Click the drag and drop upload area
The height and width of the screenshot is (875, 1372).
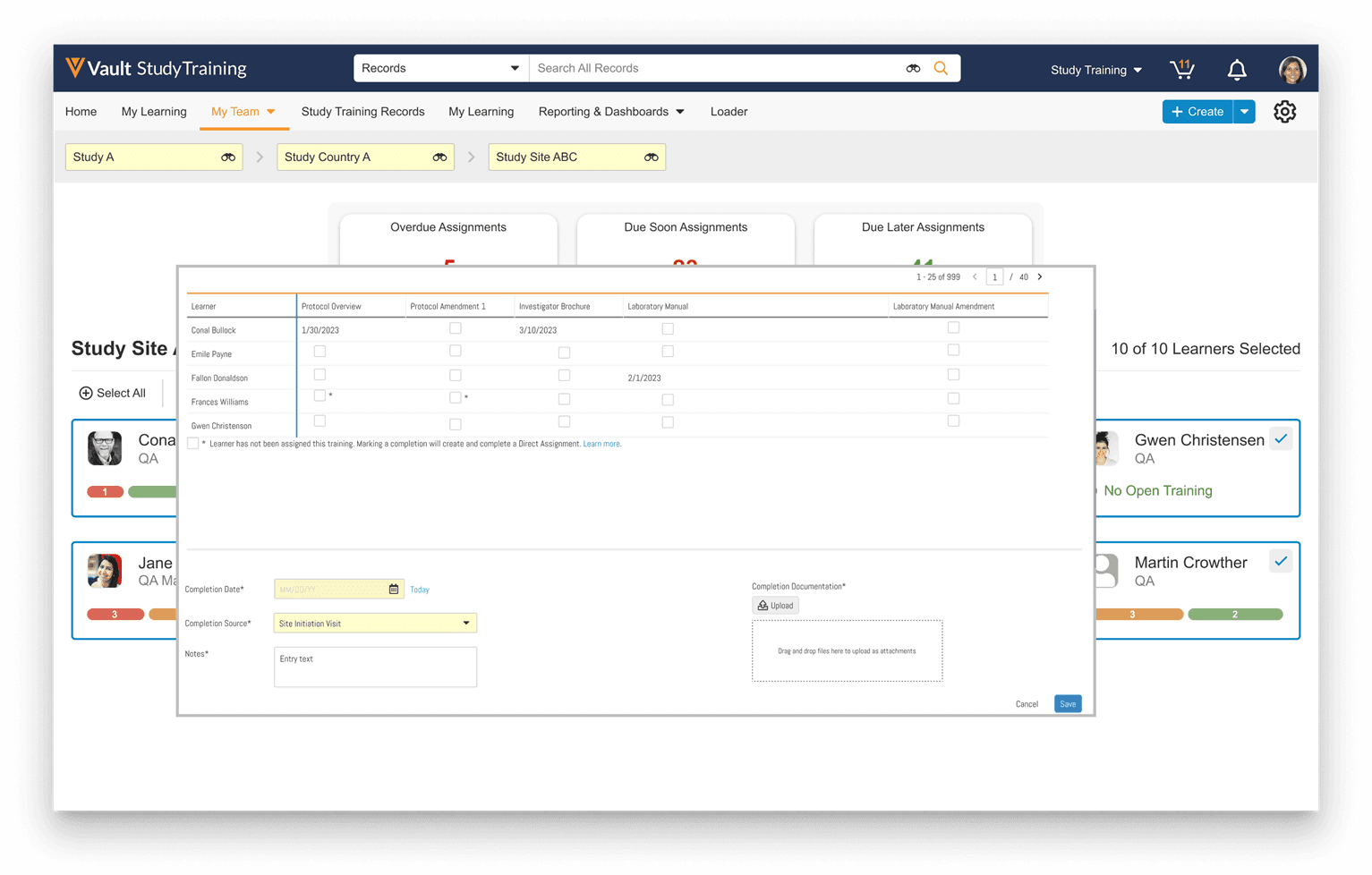847,650
